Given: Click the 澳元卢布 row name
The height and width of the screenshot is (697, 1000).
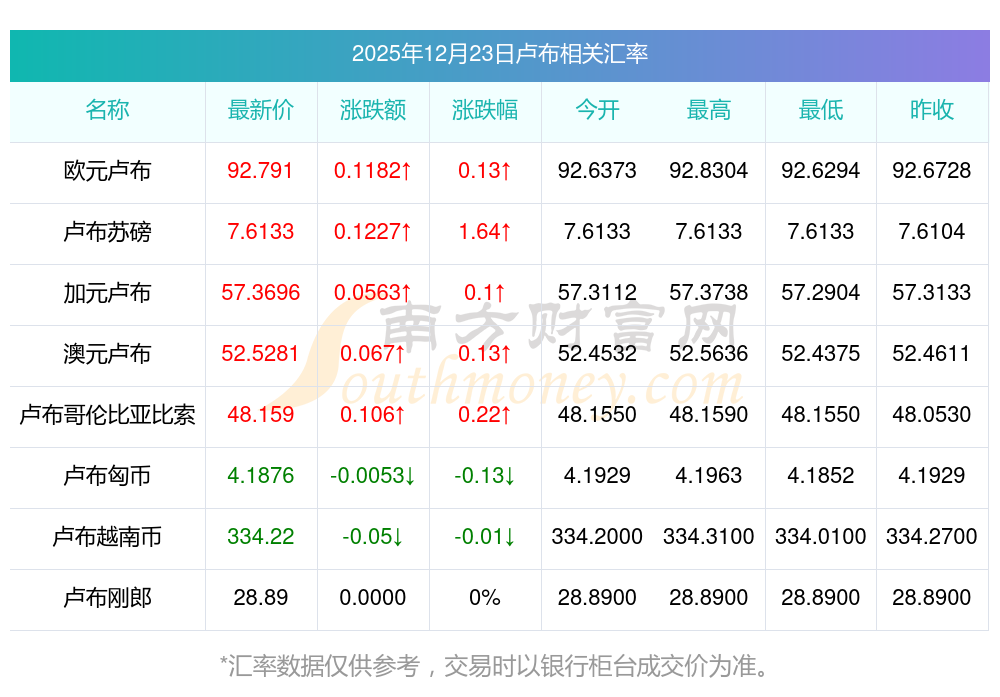Looking at the screenshot, I should (x=107, y=353).
